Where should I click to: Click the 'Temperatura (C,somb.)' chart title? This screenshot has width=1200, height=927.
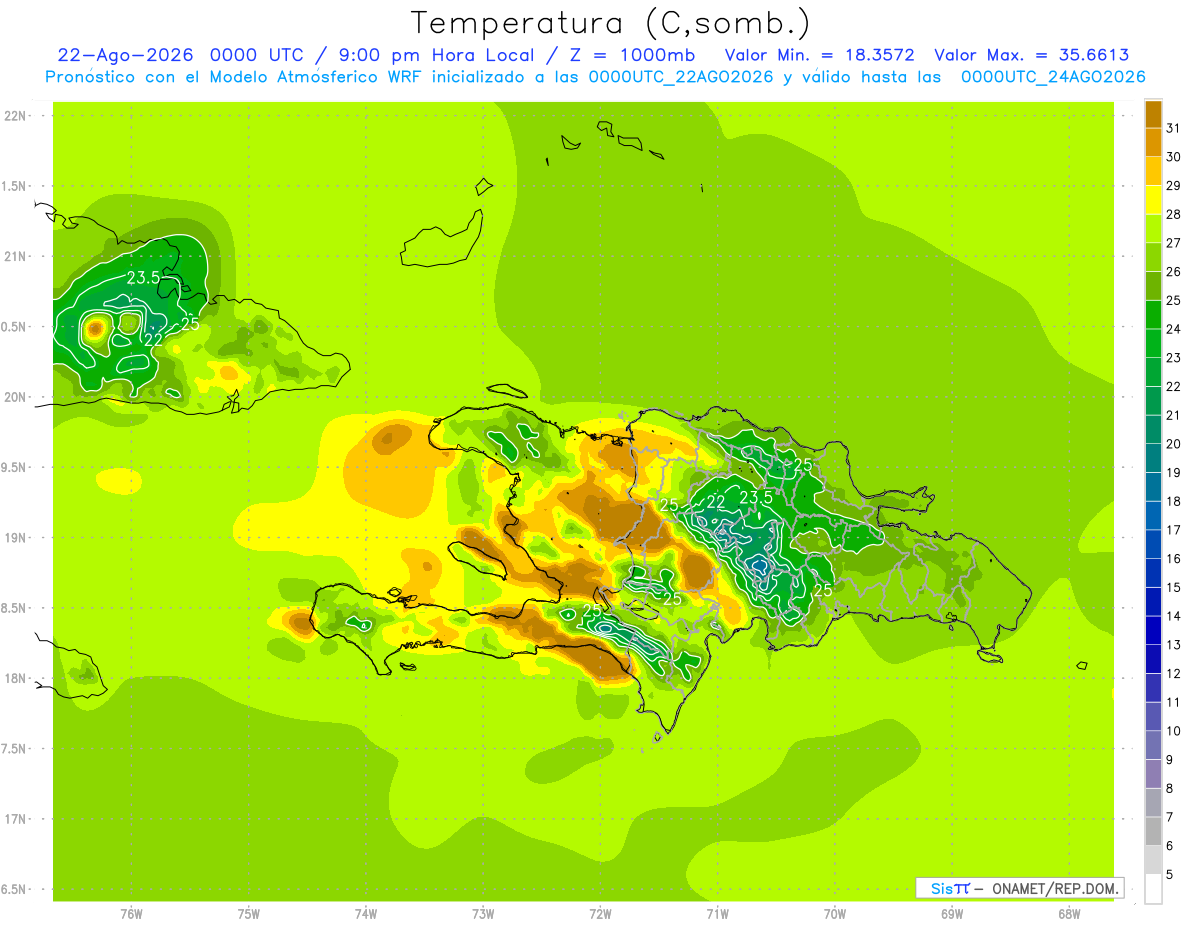pyautogui.click(x=610, y=23)
